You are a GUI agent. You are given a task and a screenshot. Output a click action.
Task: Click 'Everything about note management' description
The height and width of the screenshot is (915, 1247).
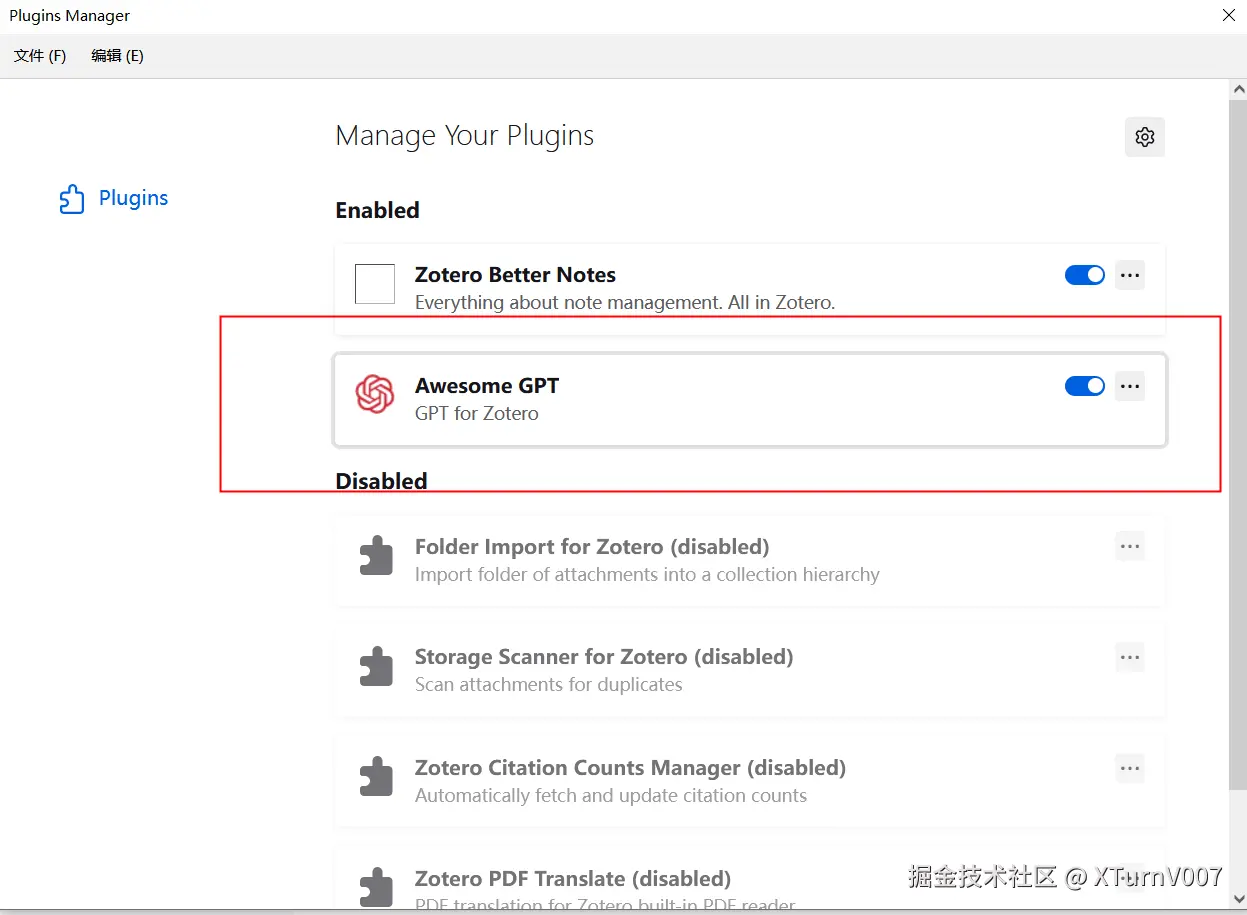click(x=625, y=302)
